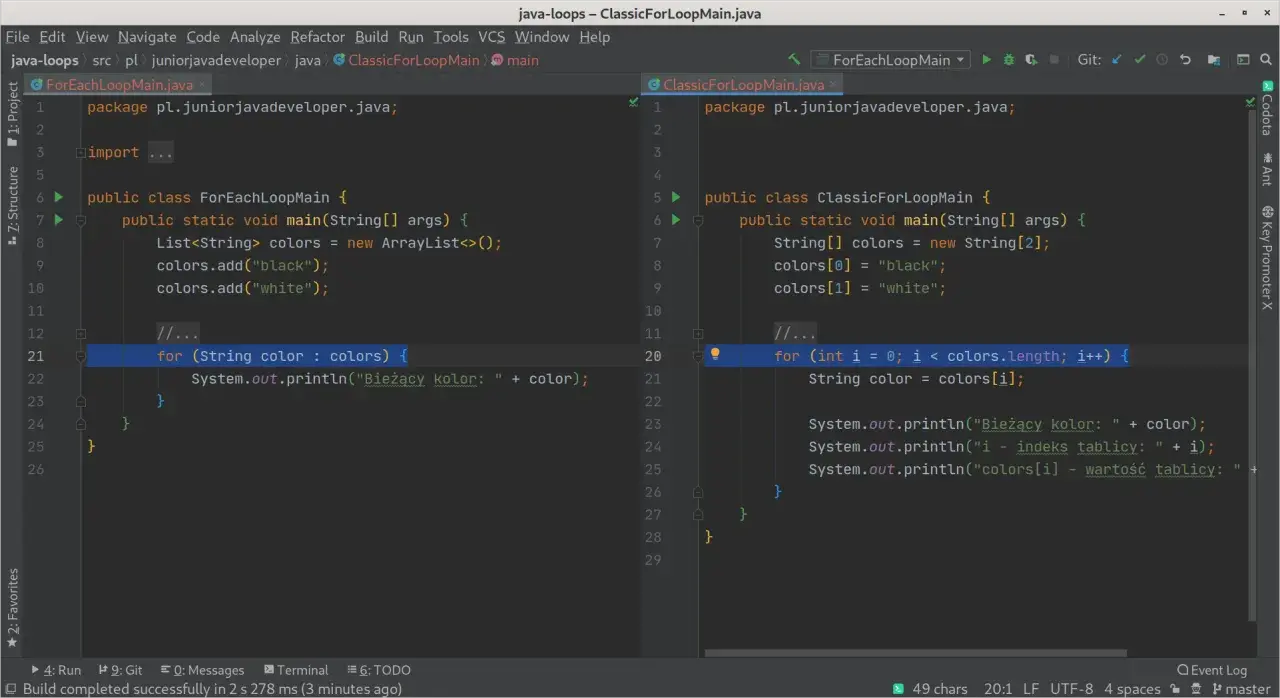Toggle the Ant side panel
The width and height of the screenshot is (1280, 698).
(x=1267, y=170)
